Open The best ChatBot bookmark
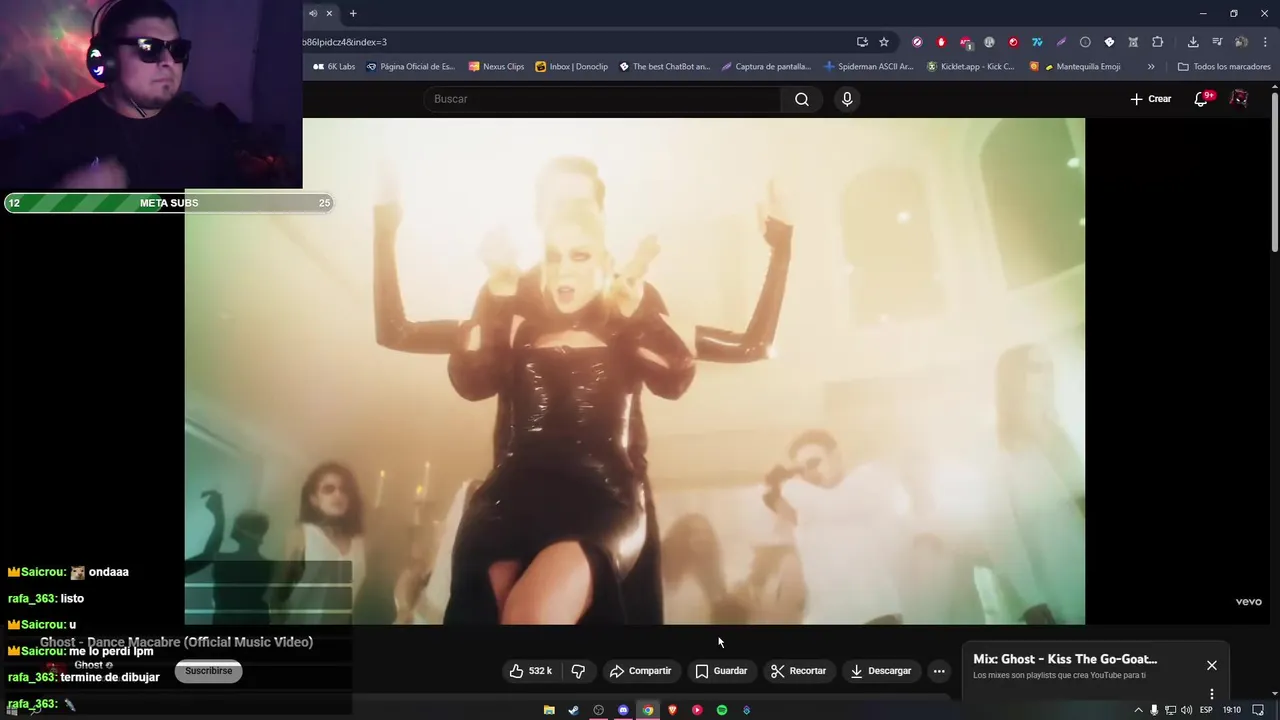This screenshot has width=1280, height=720. (x=664, y=67)
